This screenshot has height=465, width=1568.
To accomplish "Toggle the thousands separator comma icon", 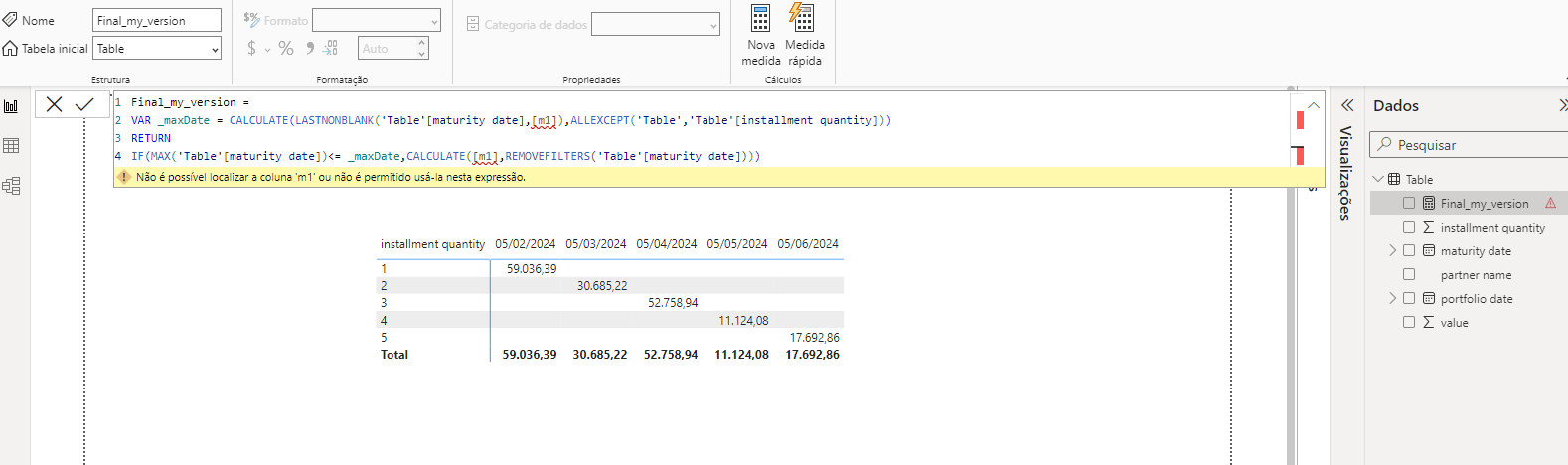I will point(310,48).
